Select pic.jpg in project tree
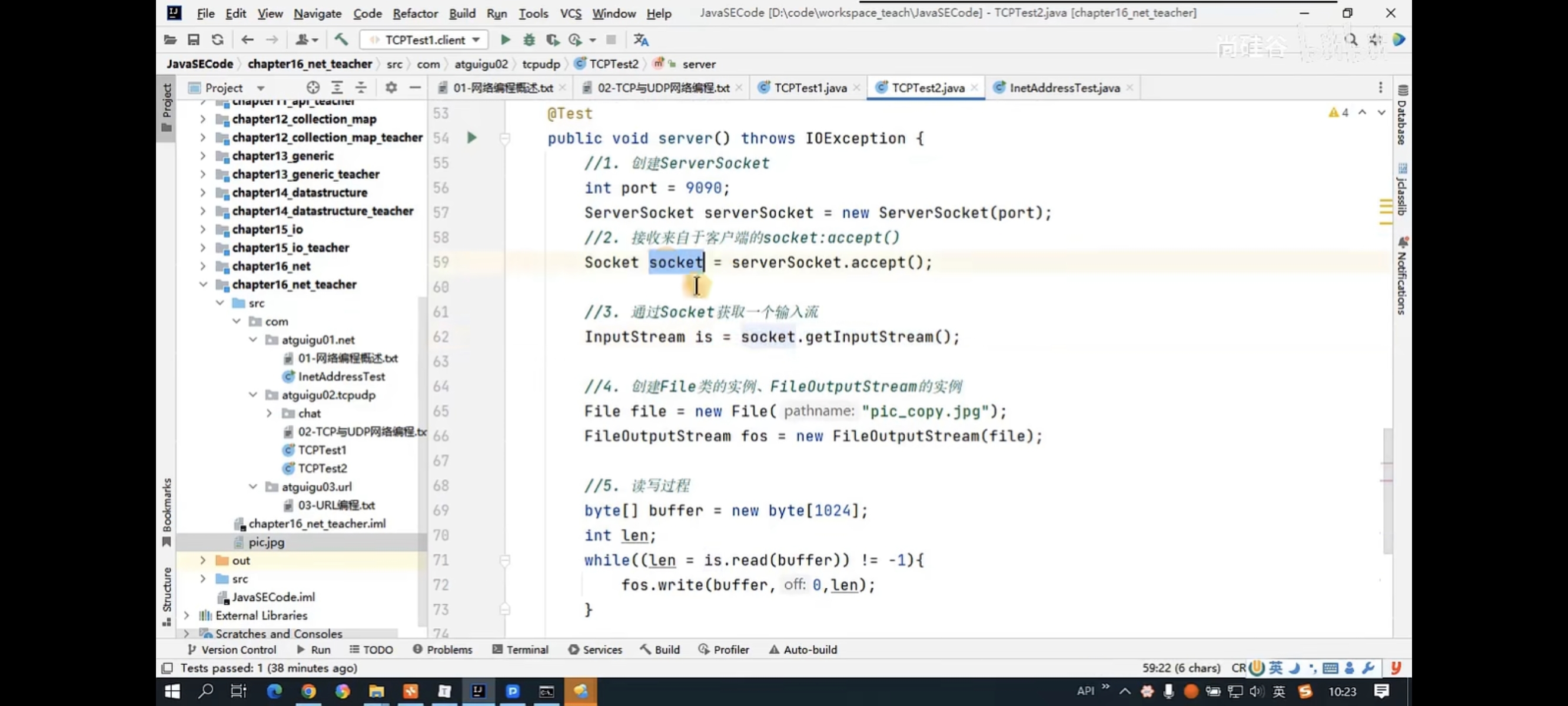This screenshot has height=706, width=1568. click(x=266, y=542)
